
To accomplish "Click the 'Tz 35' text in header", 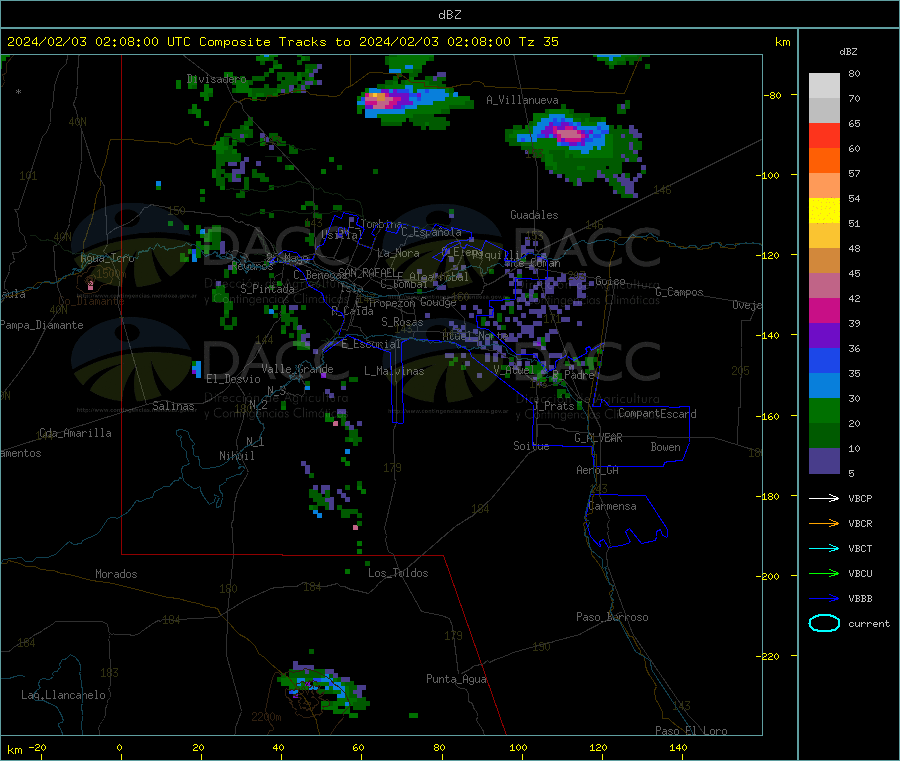I will point(538,42).
